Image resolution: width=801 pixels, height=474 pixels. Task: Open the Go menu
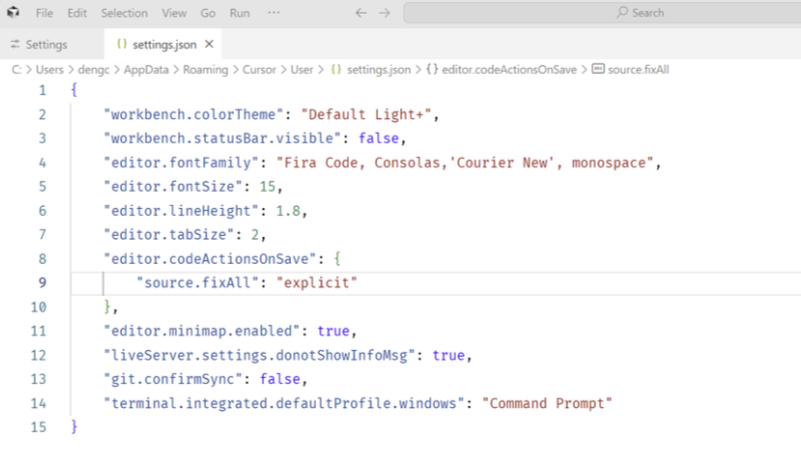click(208, 13)
